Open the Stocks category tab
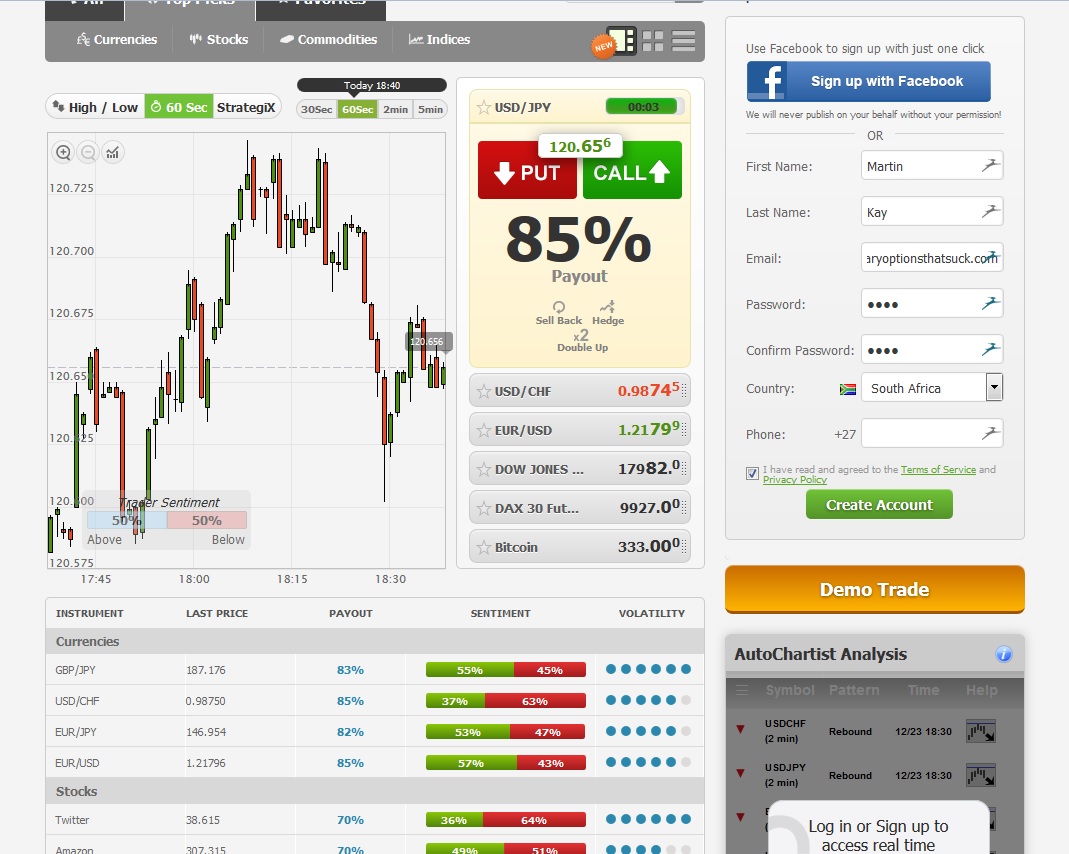This screenshot has width=1069, height=854. coord(219,40)
